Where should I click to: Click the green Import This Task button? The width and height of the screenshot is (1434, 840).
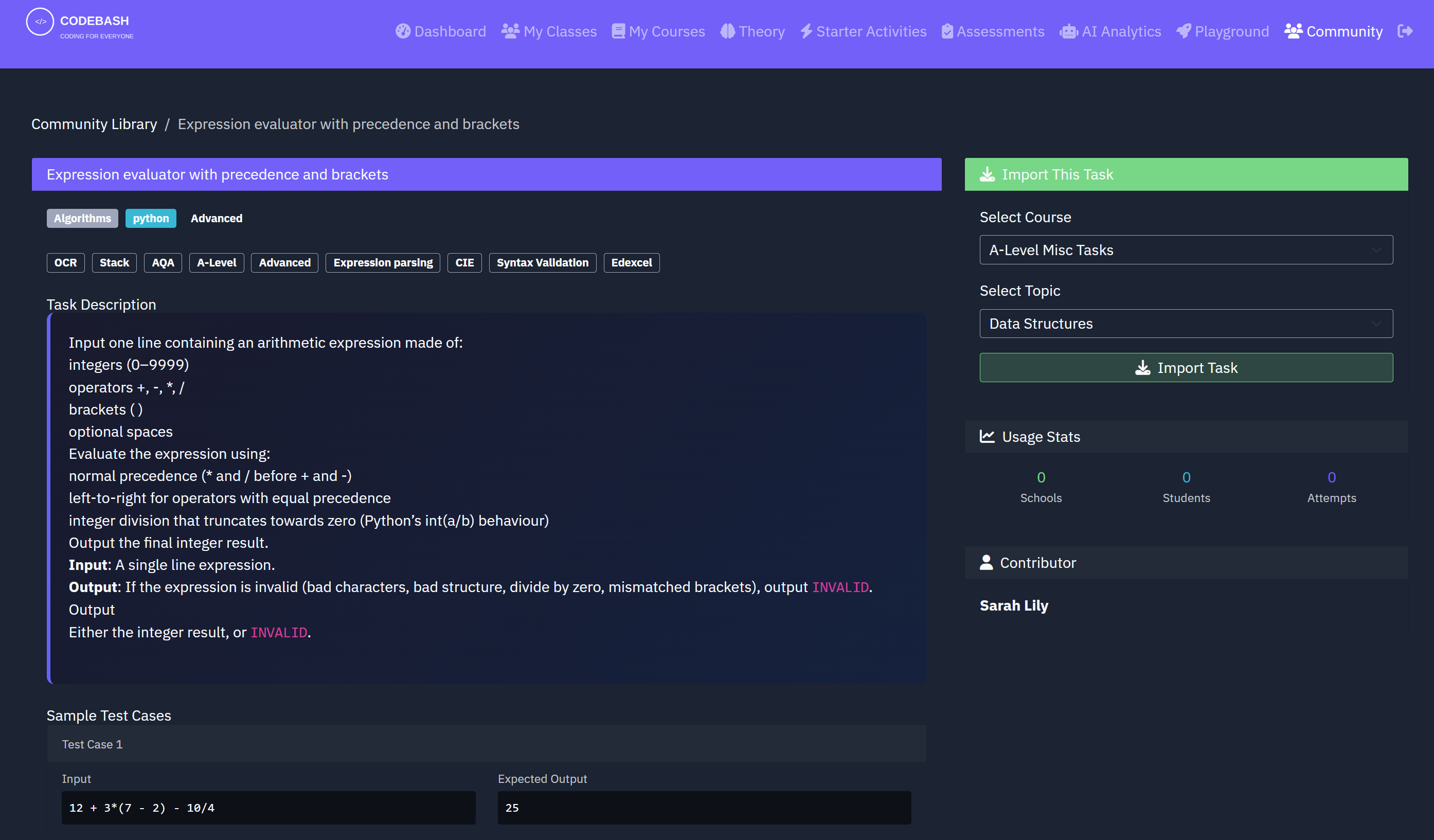(x=1186, y=174)
